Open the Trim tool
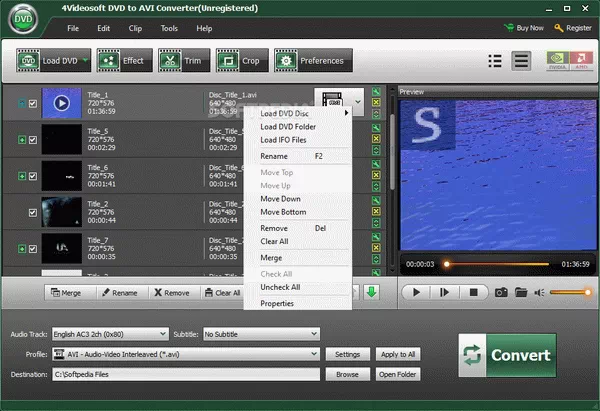 point(184,60)
